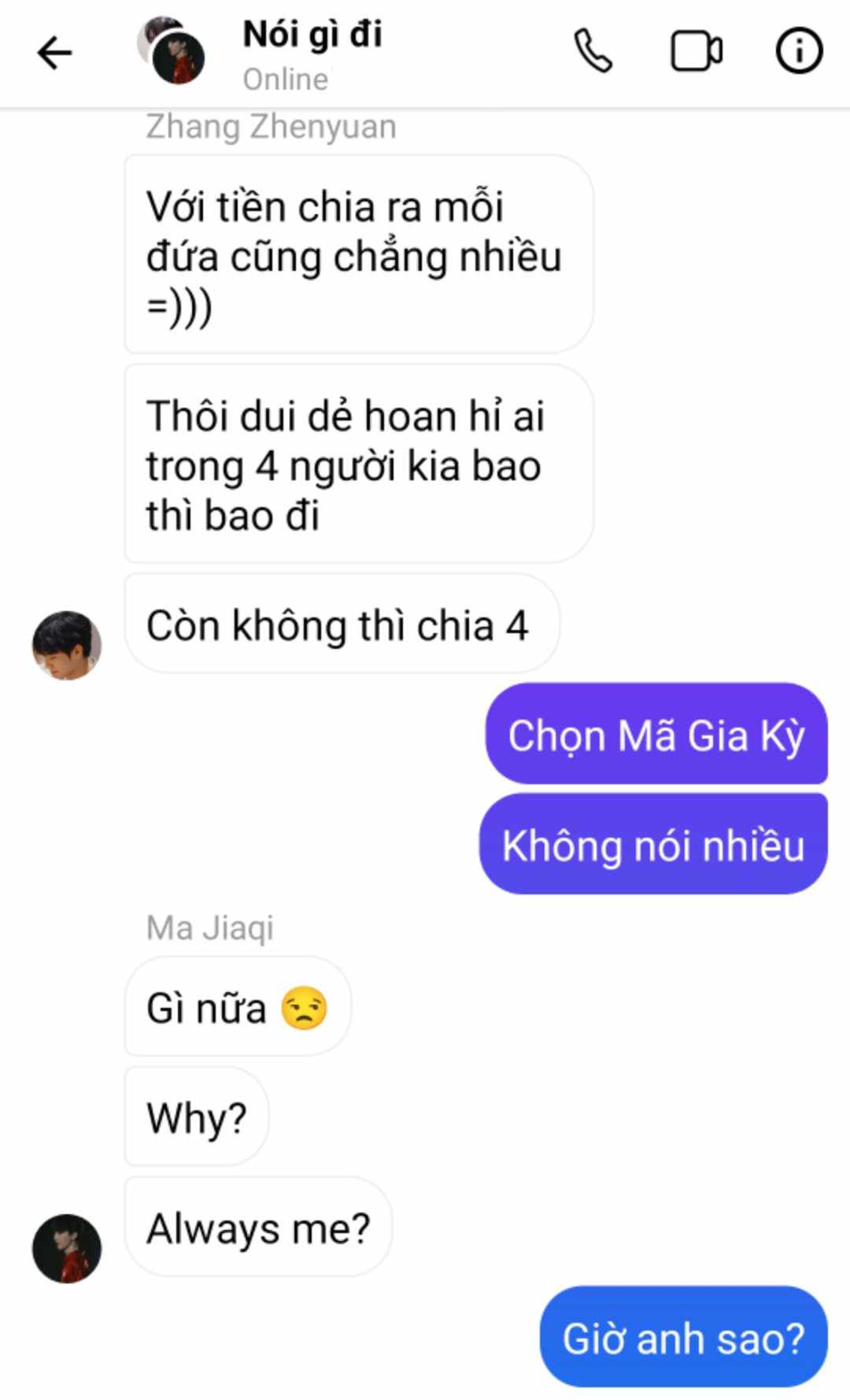This screenshot has width=850, height=1400.
Task: Tap the 'Why?' message bubble
Action: click(x=197, y=1117)
